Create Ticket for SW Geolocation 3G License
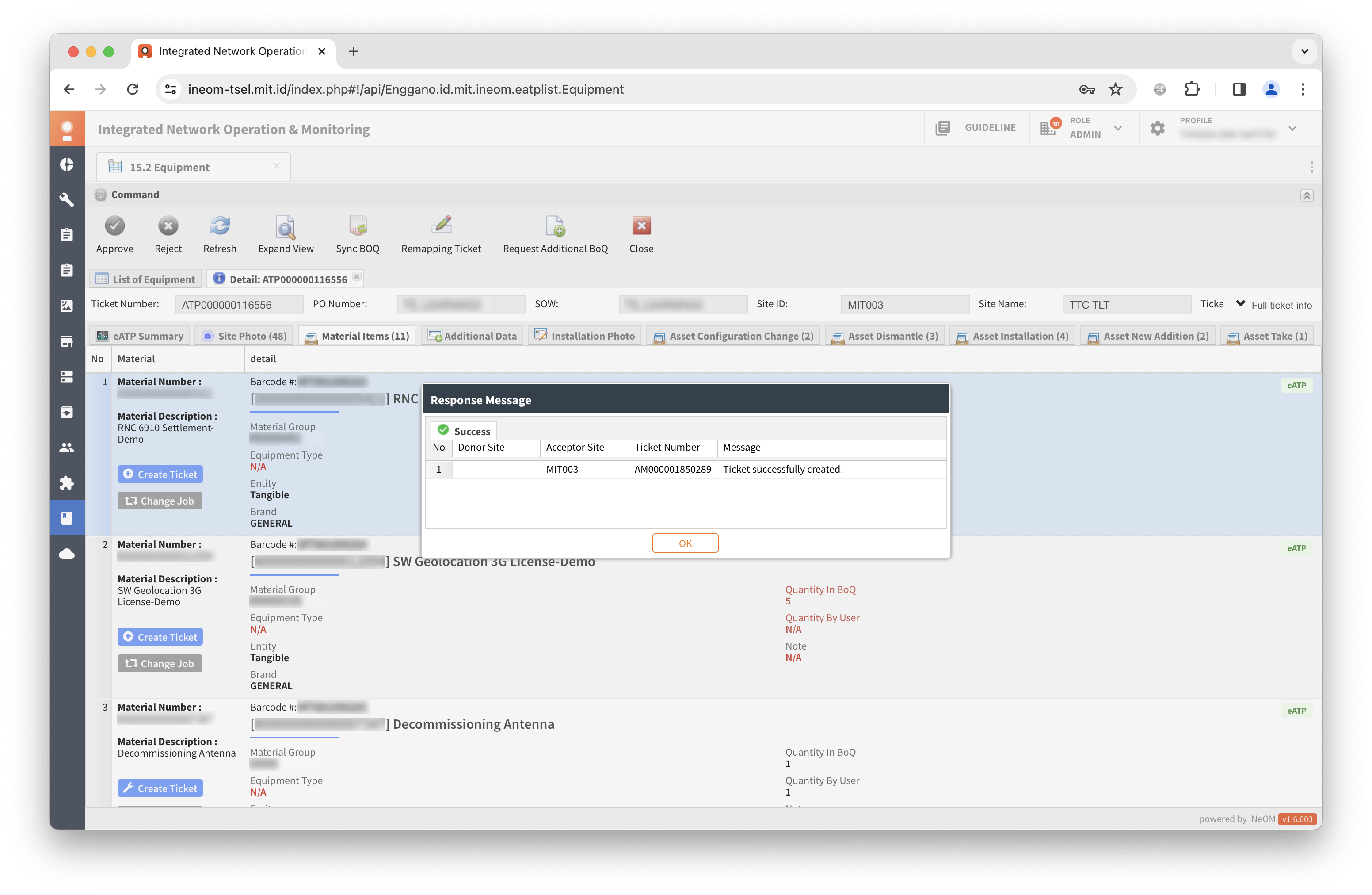This screenshot has width=1372, height=895. [x=160, y=637]
